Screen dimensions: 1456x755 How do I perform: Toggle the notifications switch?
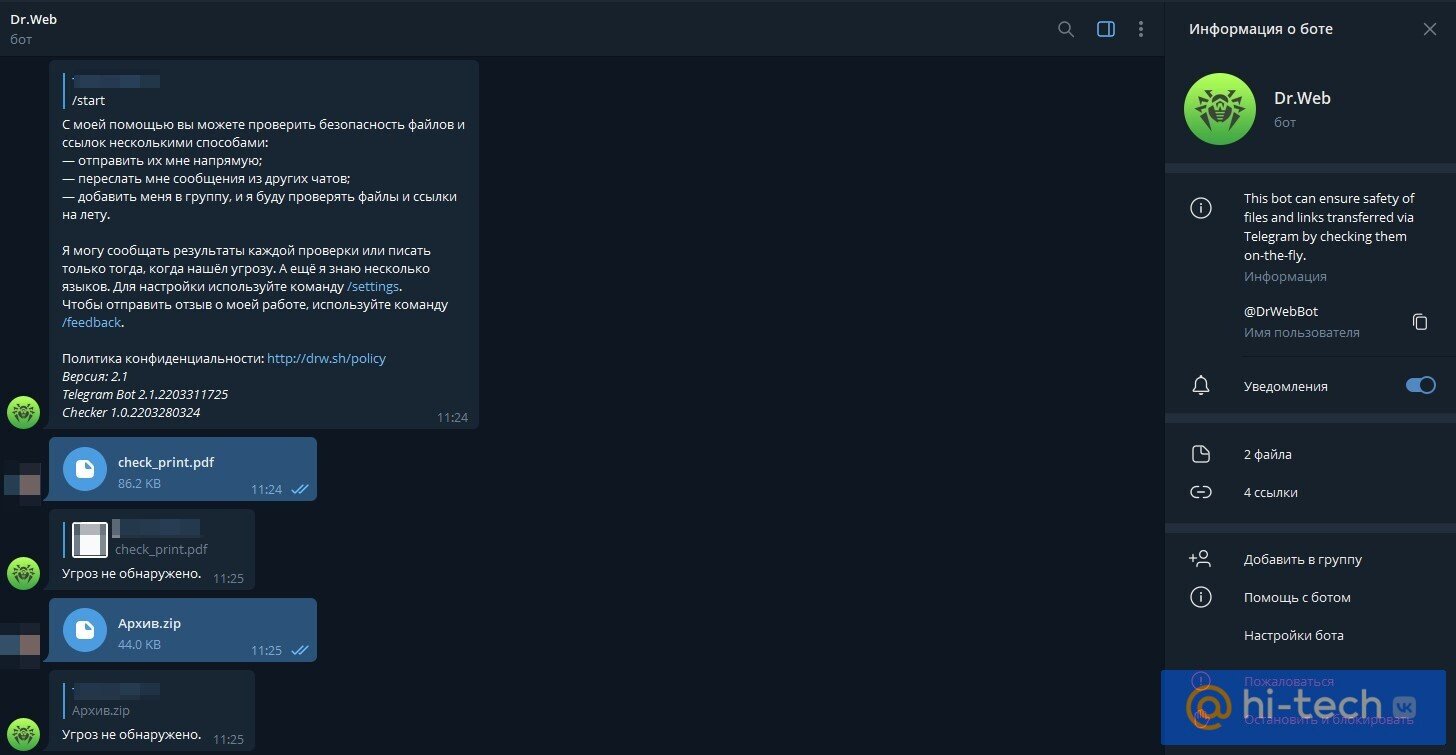1420,385
